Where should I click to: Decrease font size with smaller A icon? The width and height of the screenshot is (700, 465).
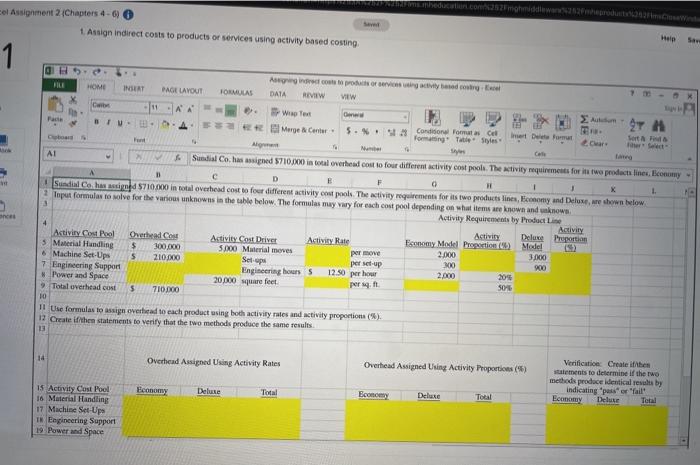click(190, 109)
